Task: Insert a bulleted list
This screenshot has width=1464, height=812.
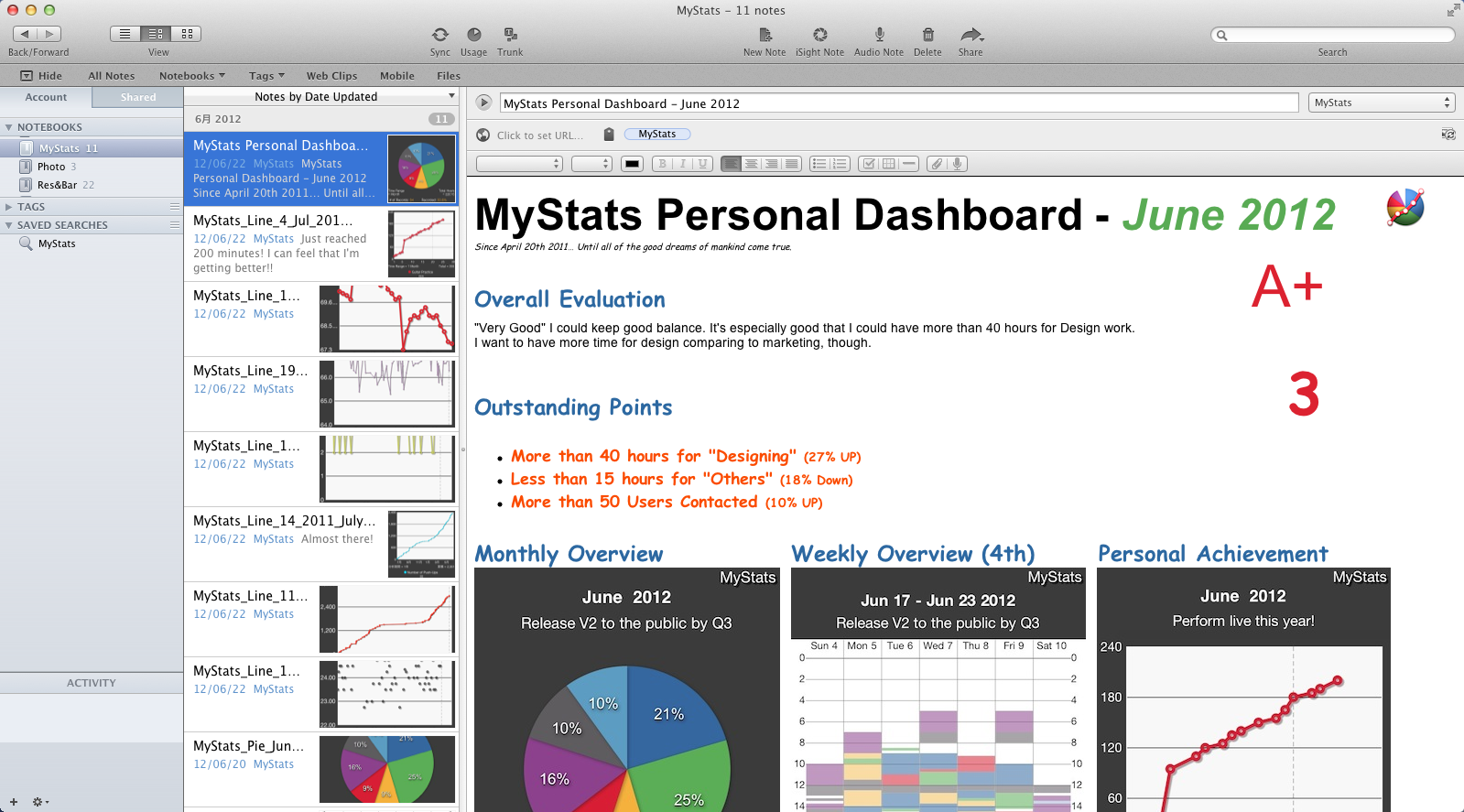Action: click(x=819, y=164)
